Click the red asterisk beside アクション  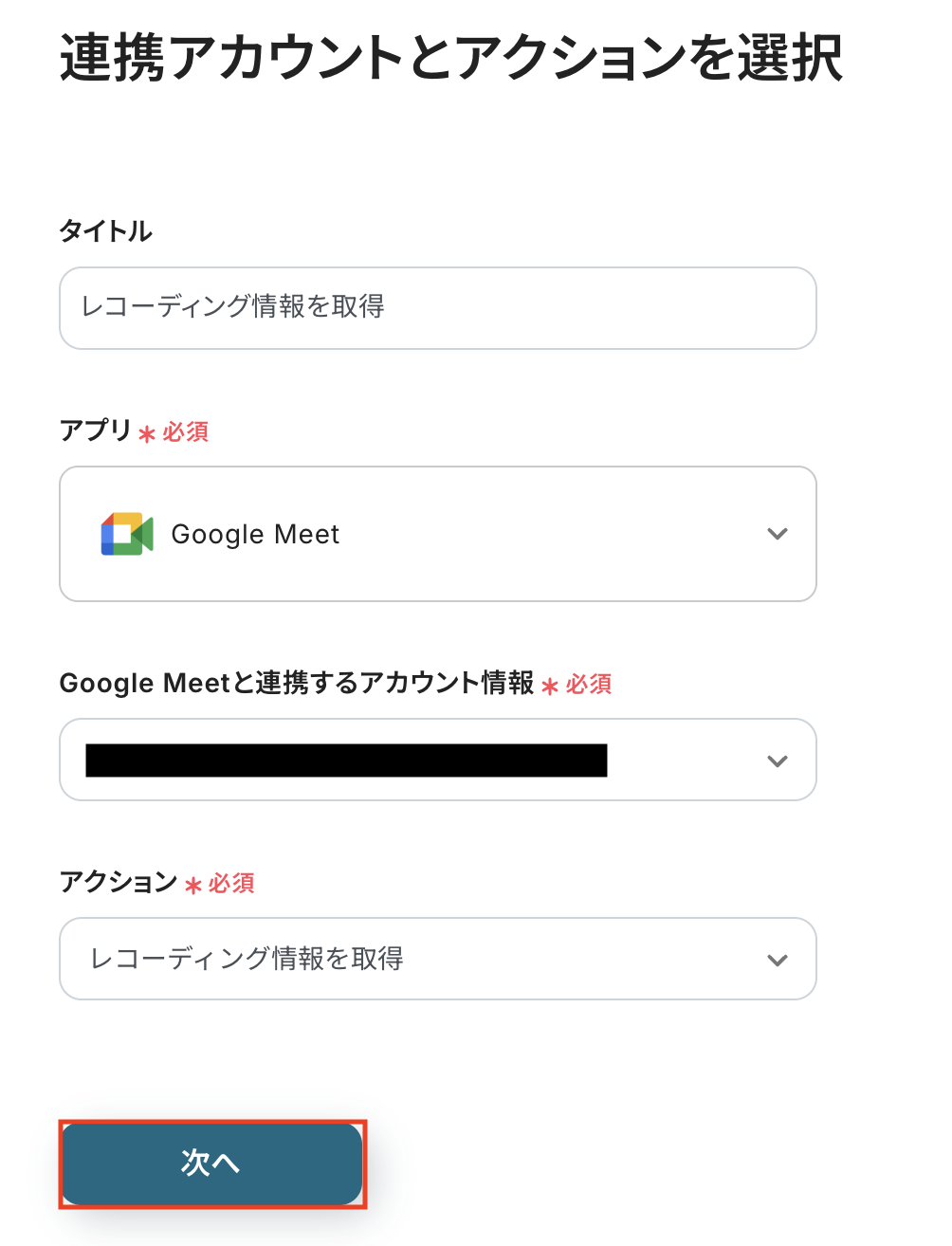point(193,886)
